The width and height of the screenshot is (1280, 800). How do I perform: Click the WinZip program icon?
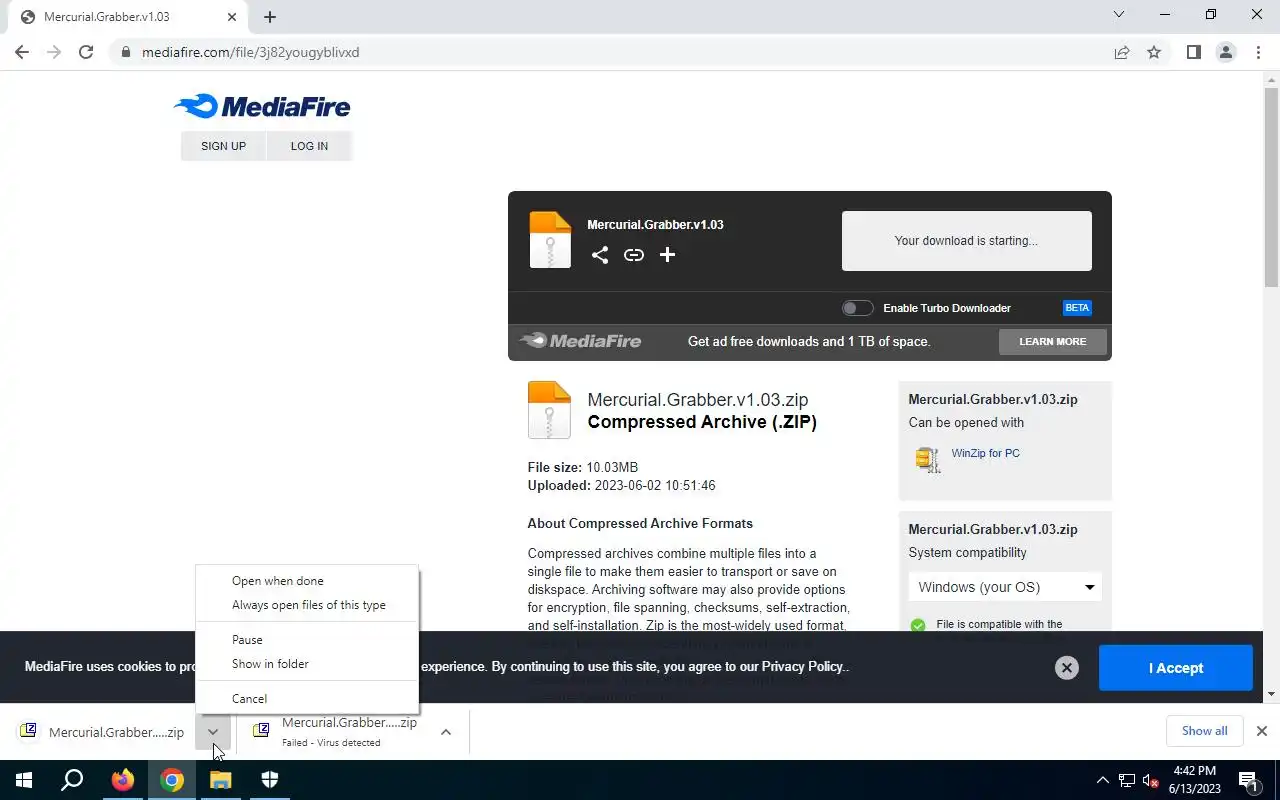click(x=927, y=459)
